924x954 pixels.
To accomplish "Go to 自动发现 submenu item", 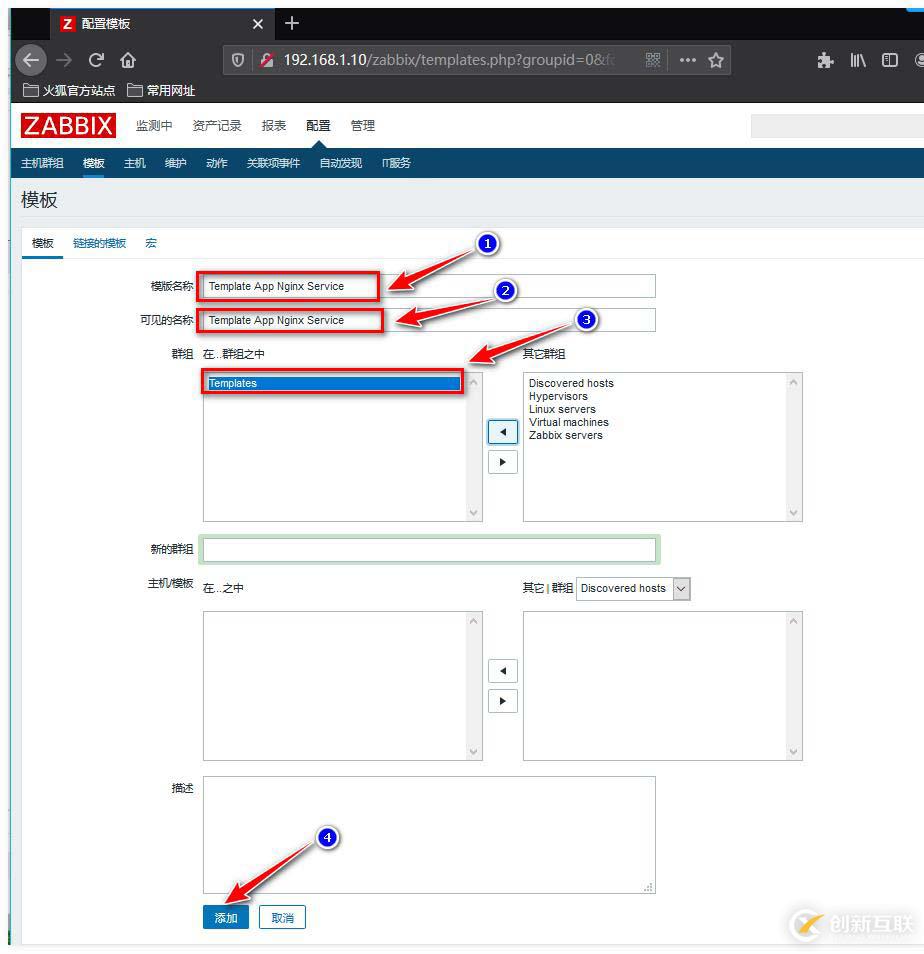I will (341, 163).
